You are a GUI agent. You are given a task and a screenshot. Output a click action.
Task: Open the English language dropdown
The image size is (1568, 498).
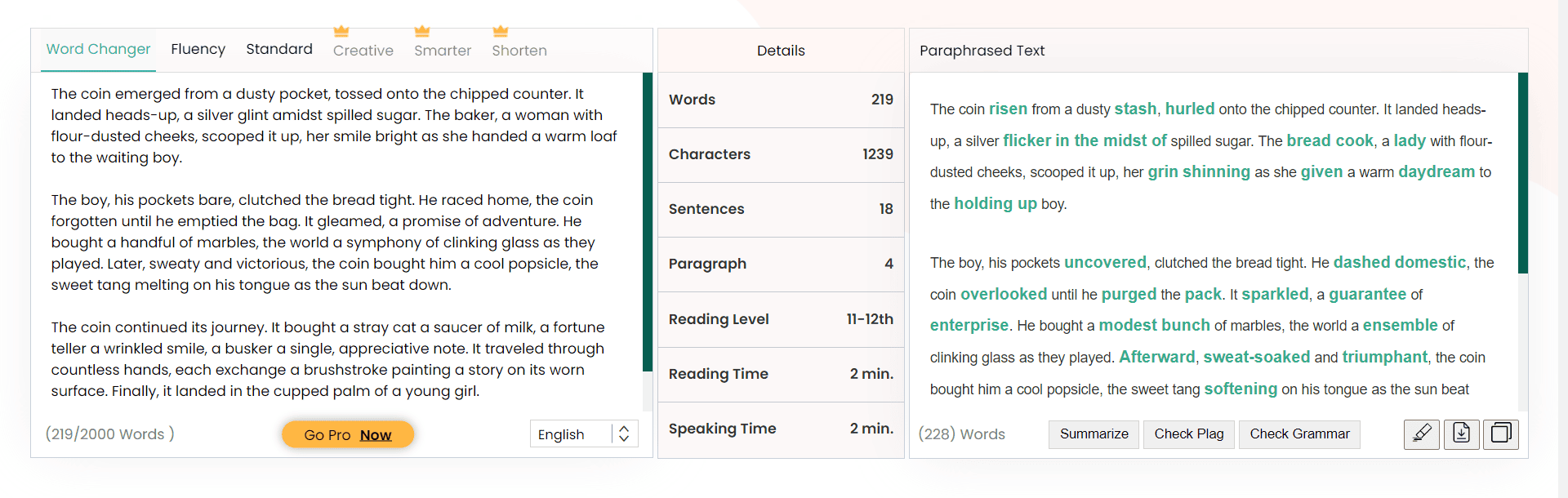[x=572, y=434]
